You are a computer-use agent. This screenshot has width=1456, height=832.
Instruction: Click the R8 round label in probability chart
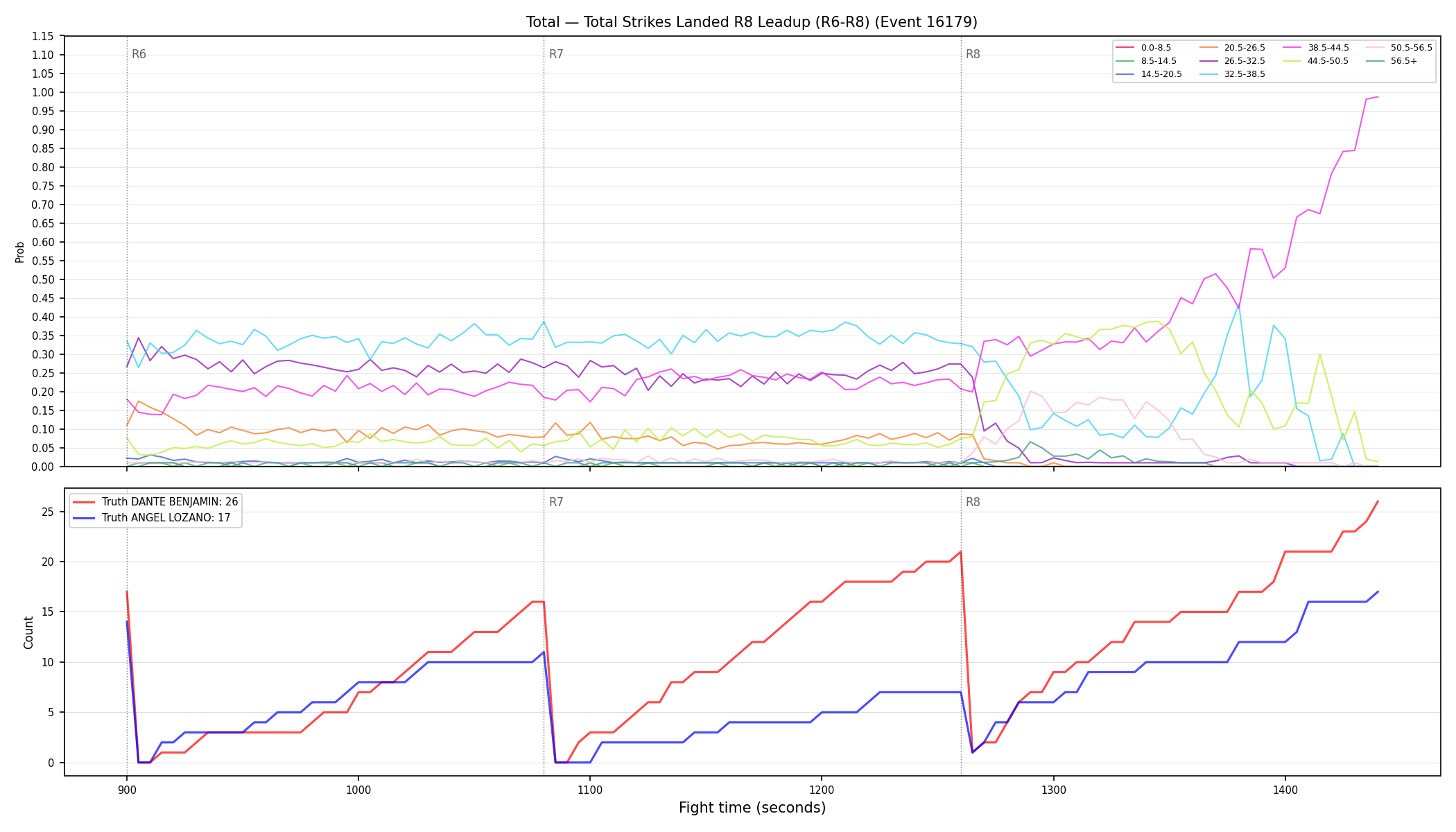pos(973,54)
